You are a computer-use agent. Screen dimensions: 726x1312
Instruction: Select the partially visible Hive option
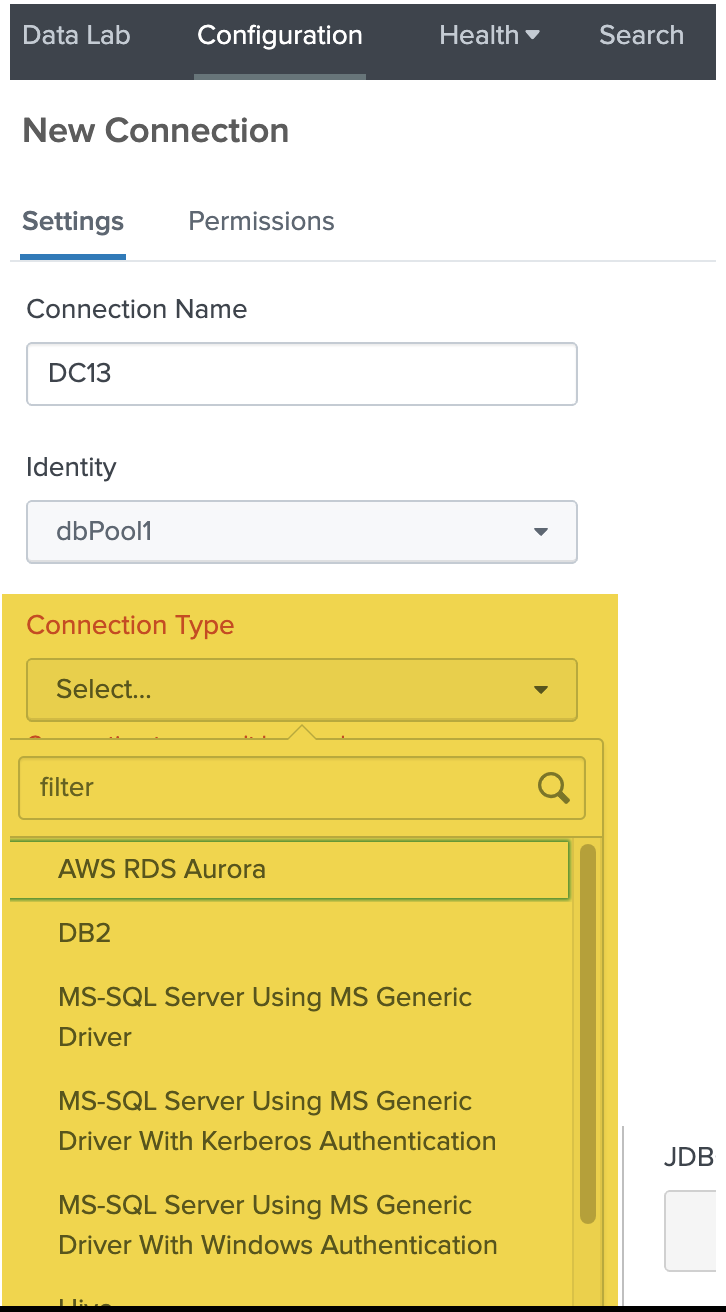(x=85, y=1302)
